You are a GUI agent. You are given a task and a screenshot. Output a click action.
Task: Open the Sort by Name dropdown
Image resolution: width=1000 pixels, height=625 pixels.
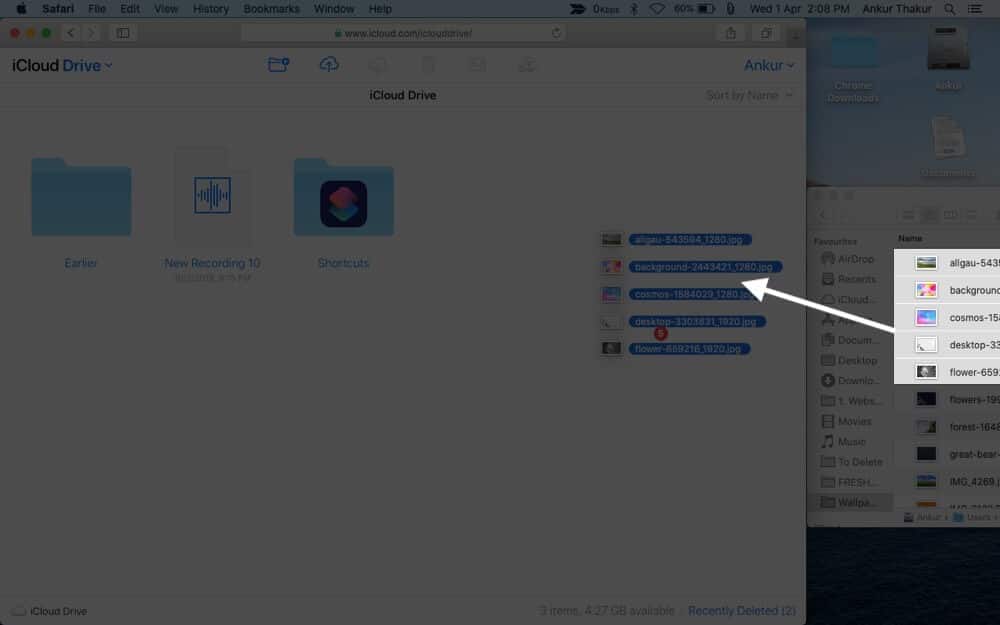(x=749, y=95)
